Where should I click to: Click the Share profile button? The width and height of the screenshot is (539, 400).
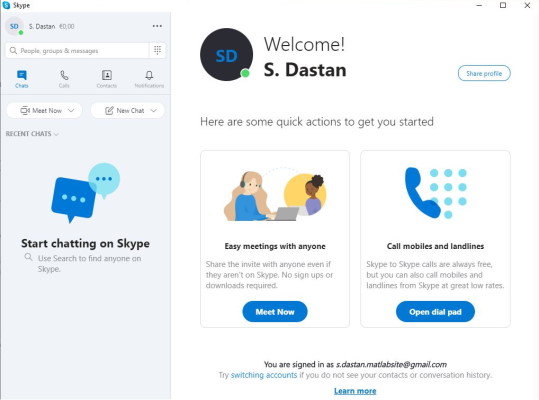(484, 73)
